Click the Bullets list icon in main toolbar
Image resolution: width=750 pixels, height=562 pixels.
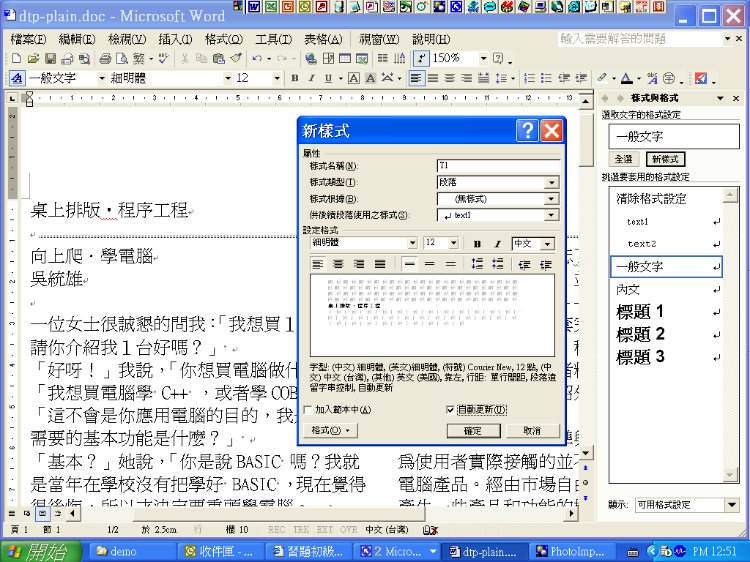[x=546, y=78]
